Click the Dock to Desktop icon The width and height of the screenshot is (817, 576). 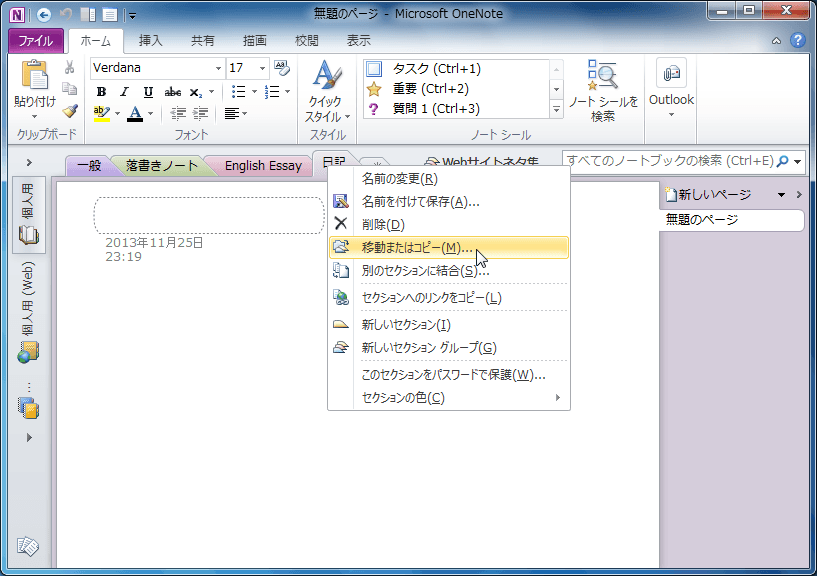[x=88, y=15]
